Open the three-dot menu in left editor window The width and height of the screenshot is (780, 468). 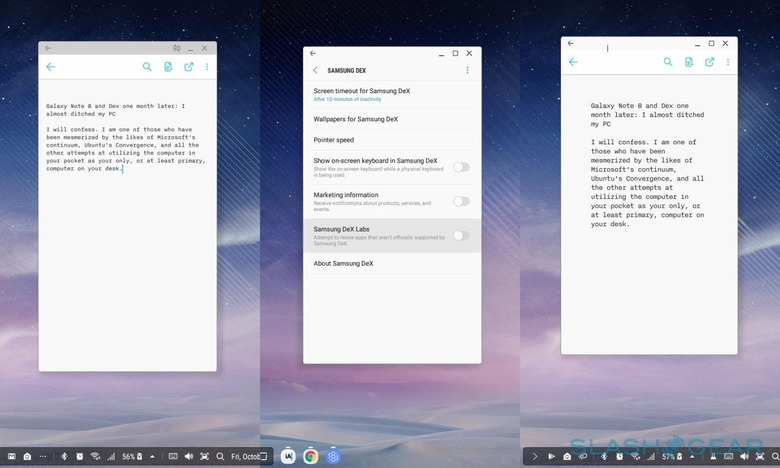207,67
